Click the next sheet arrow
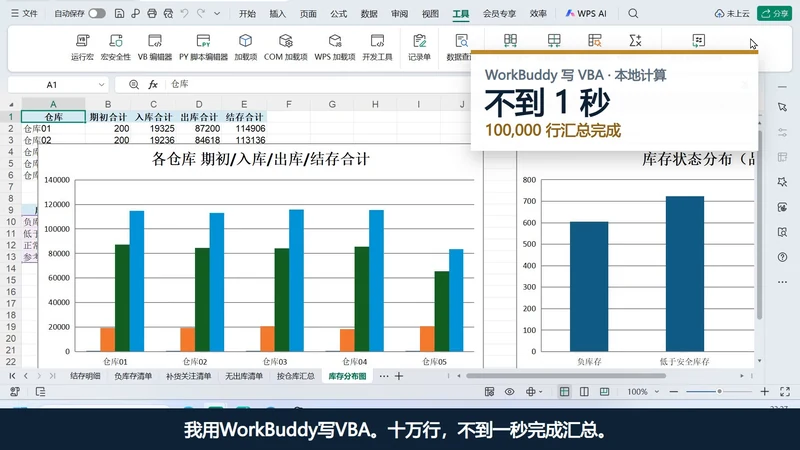Screen dimensions: 800x450 point(39,376)
